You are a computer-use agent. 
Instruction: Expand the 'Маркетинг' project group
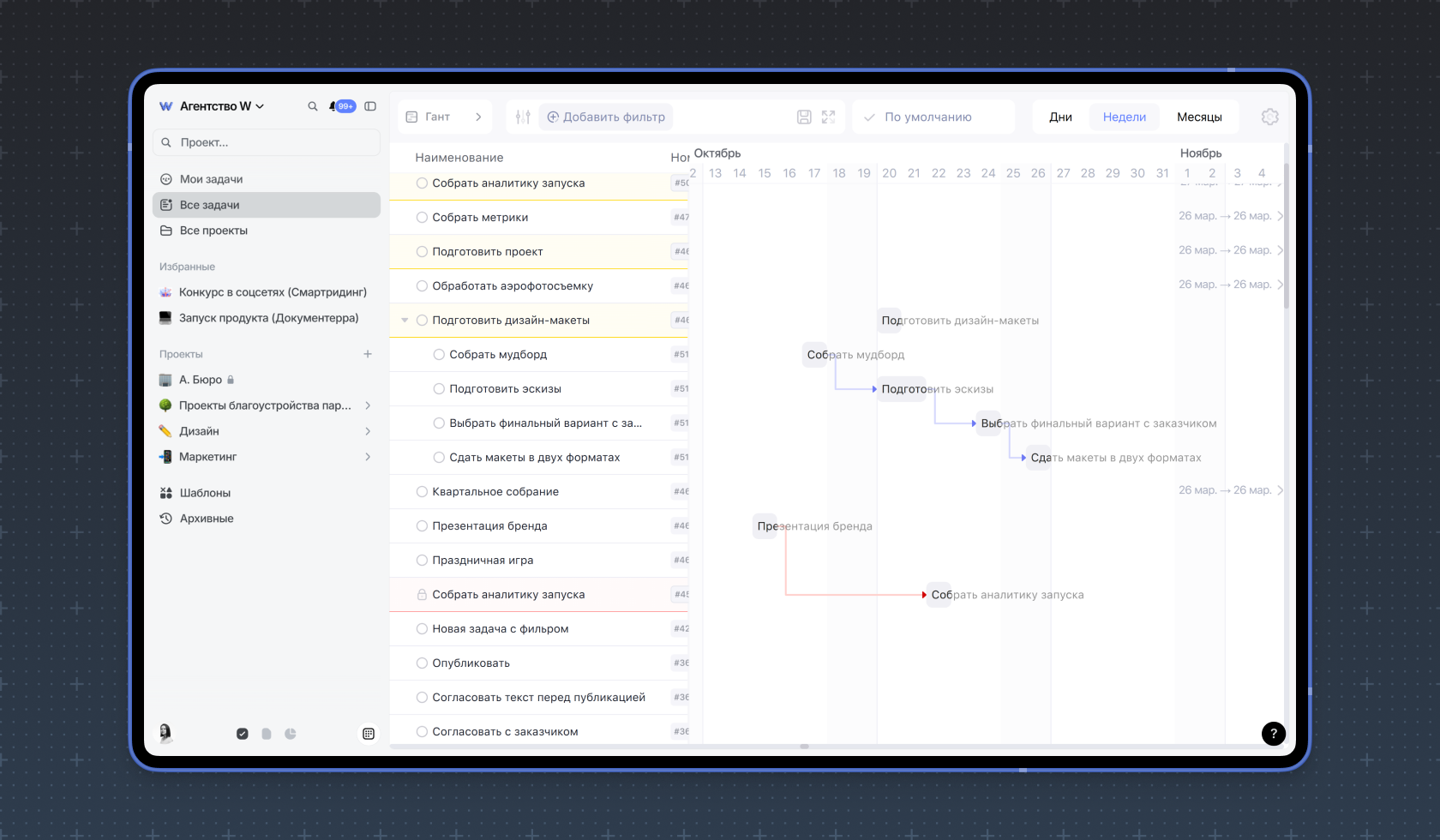pyautogui.click(x=368, y=457)
